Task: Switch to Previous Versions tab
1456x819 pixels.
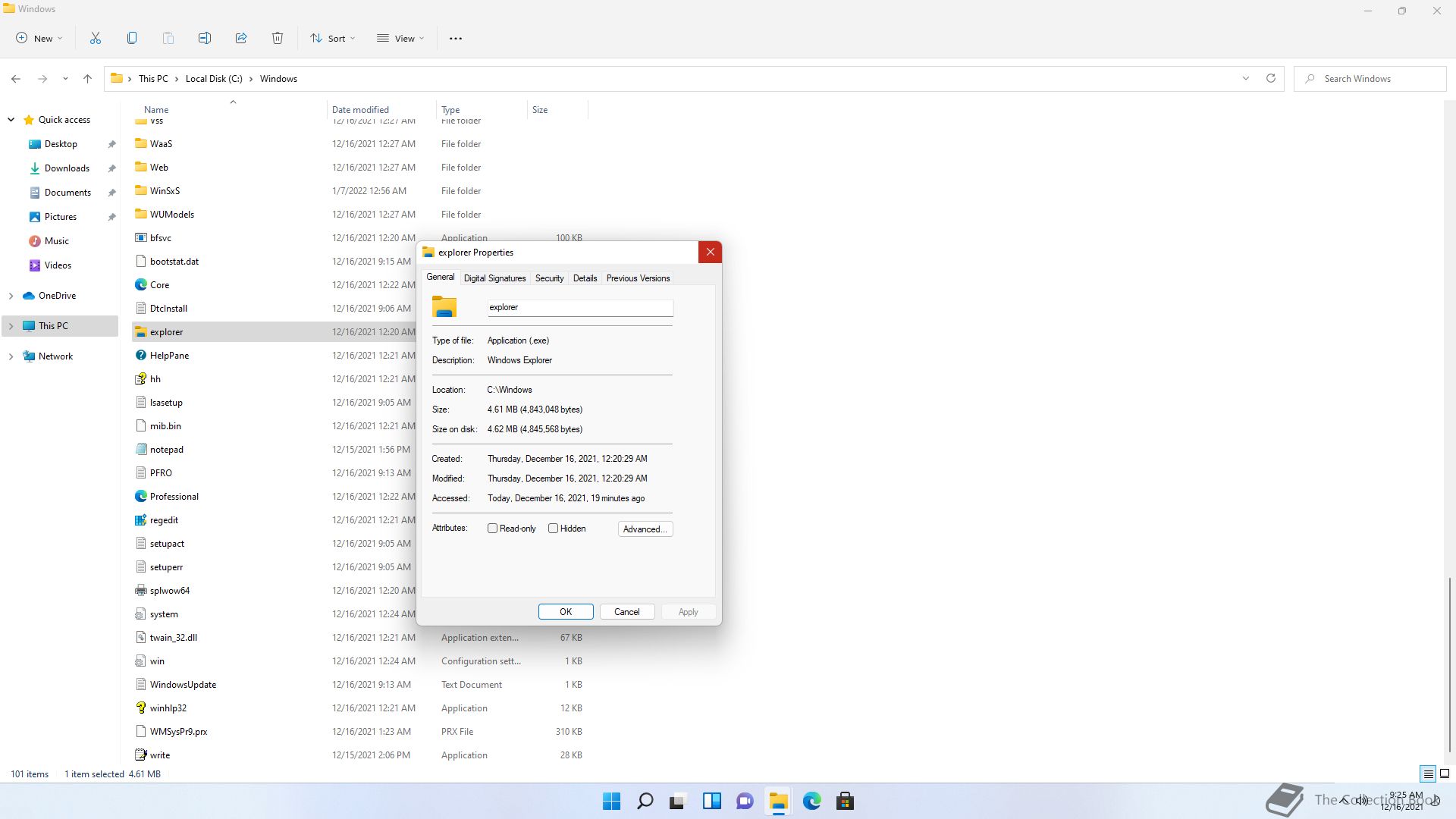Action: tap(638, 278)
